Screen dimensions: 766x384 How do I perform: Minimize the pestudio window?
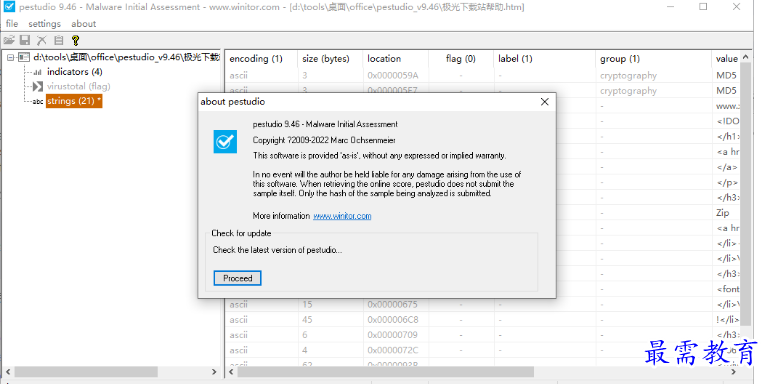tap(671, 7)
